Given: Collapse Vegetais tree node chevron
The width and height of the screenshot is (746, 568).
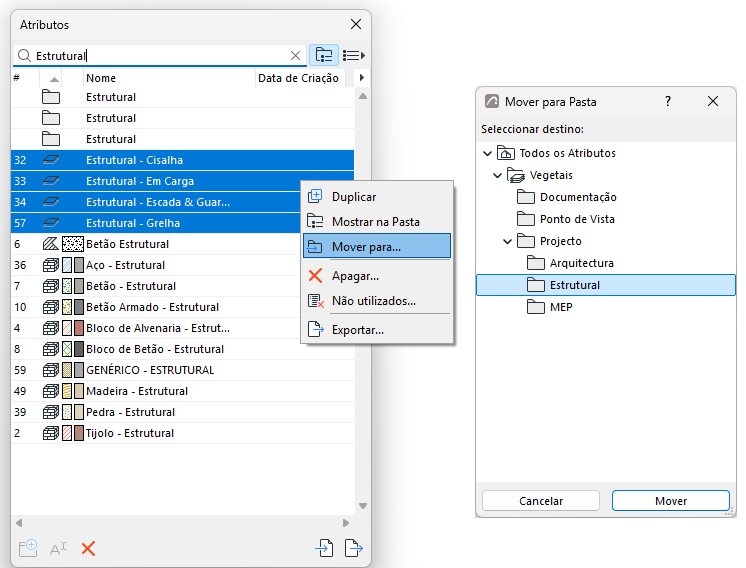Looking at the screenshot, I should tap(497, 176).
